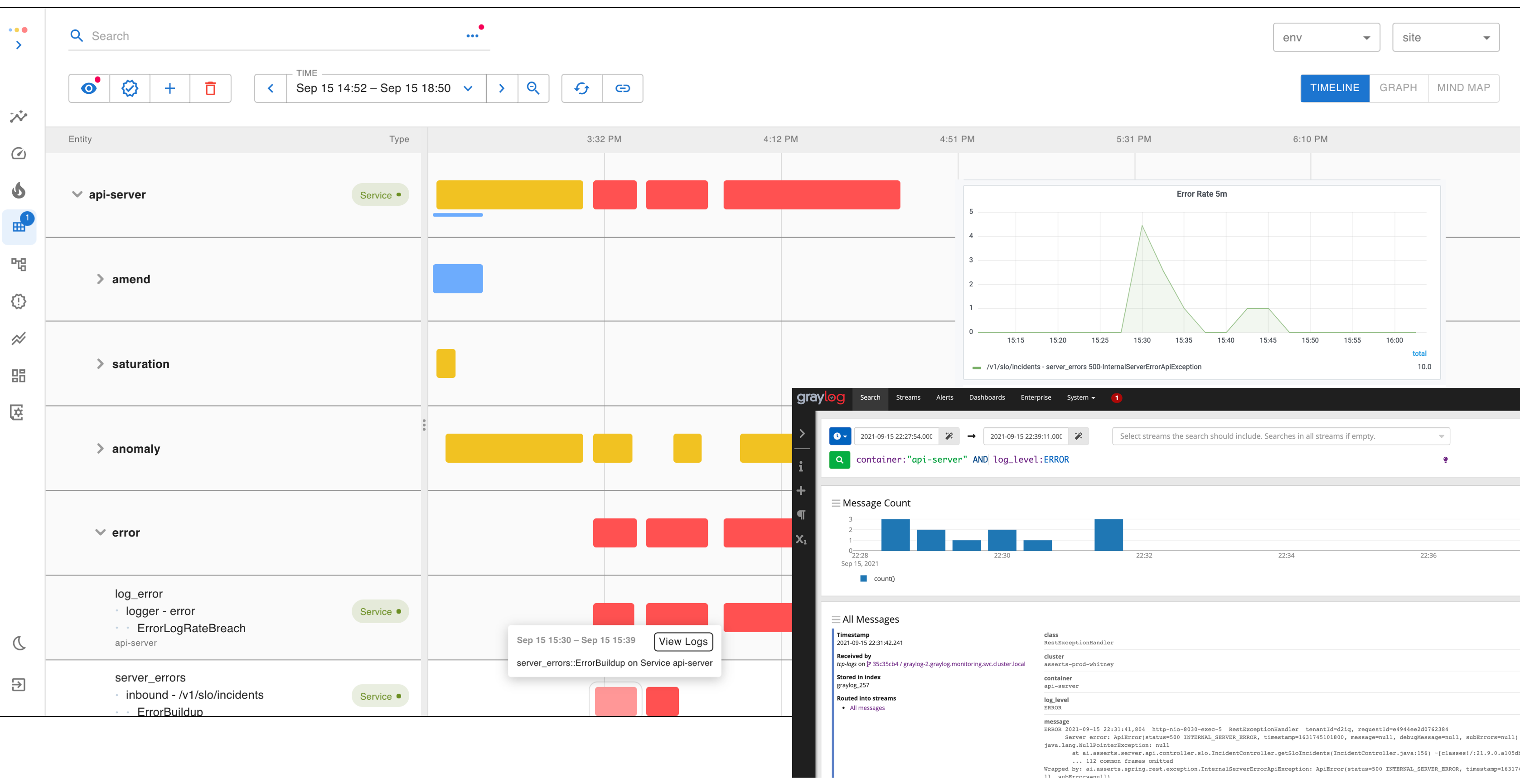Expand the anomaly row

[x=100, y=448]
